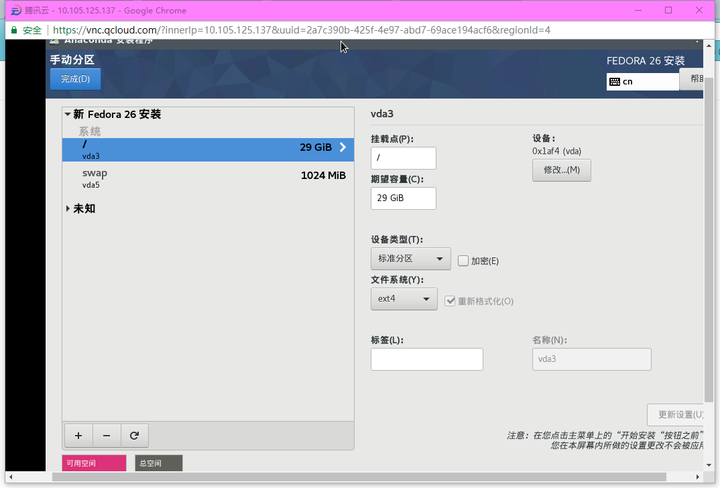Click the pink 可用空间 available space box
This screenshot has width=720, height=488.
(94, 463)
